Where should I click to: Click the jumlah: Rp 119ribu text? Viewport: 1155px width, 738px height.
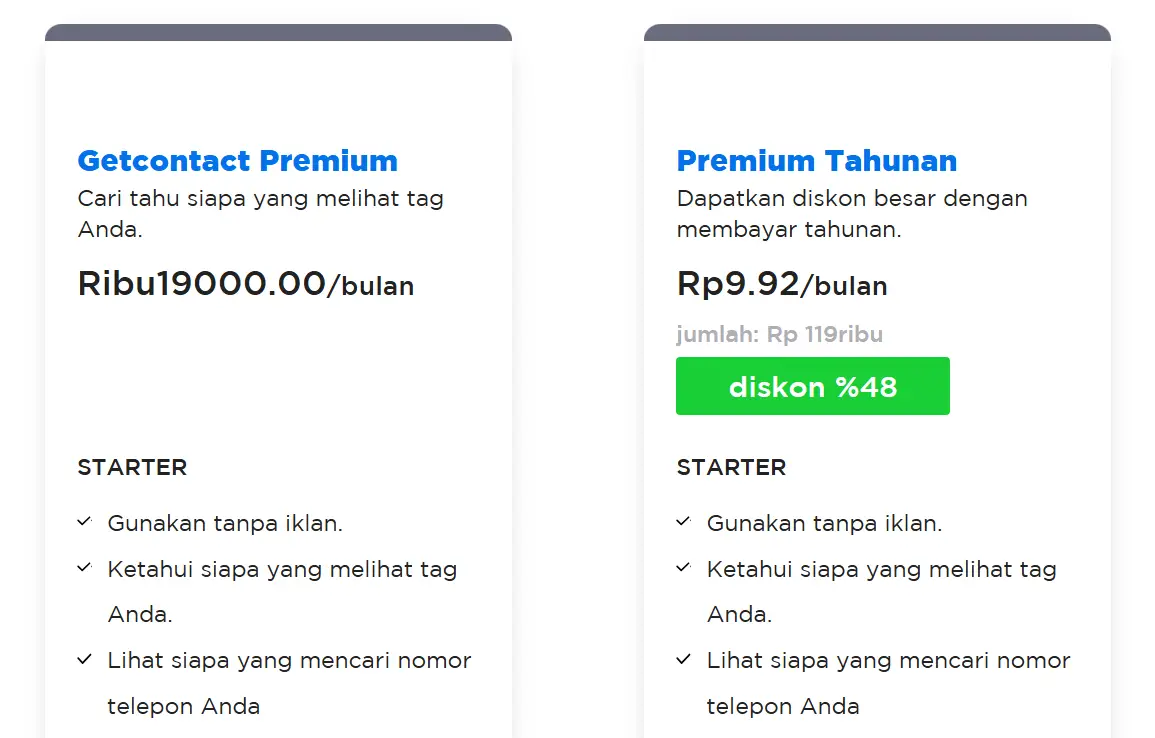click(x=780, y=334)
